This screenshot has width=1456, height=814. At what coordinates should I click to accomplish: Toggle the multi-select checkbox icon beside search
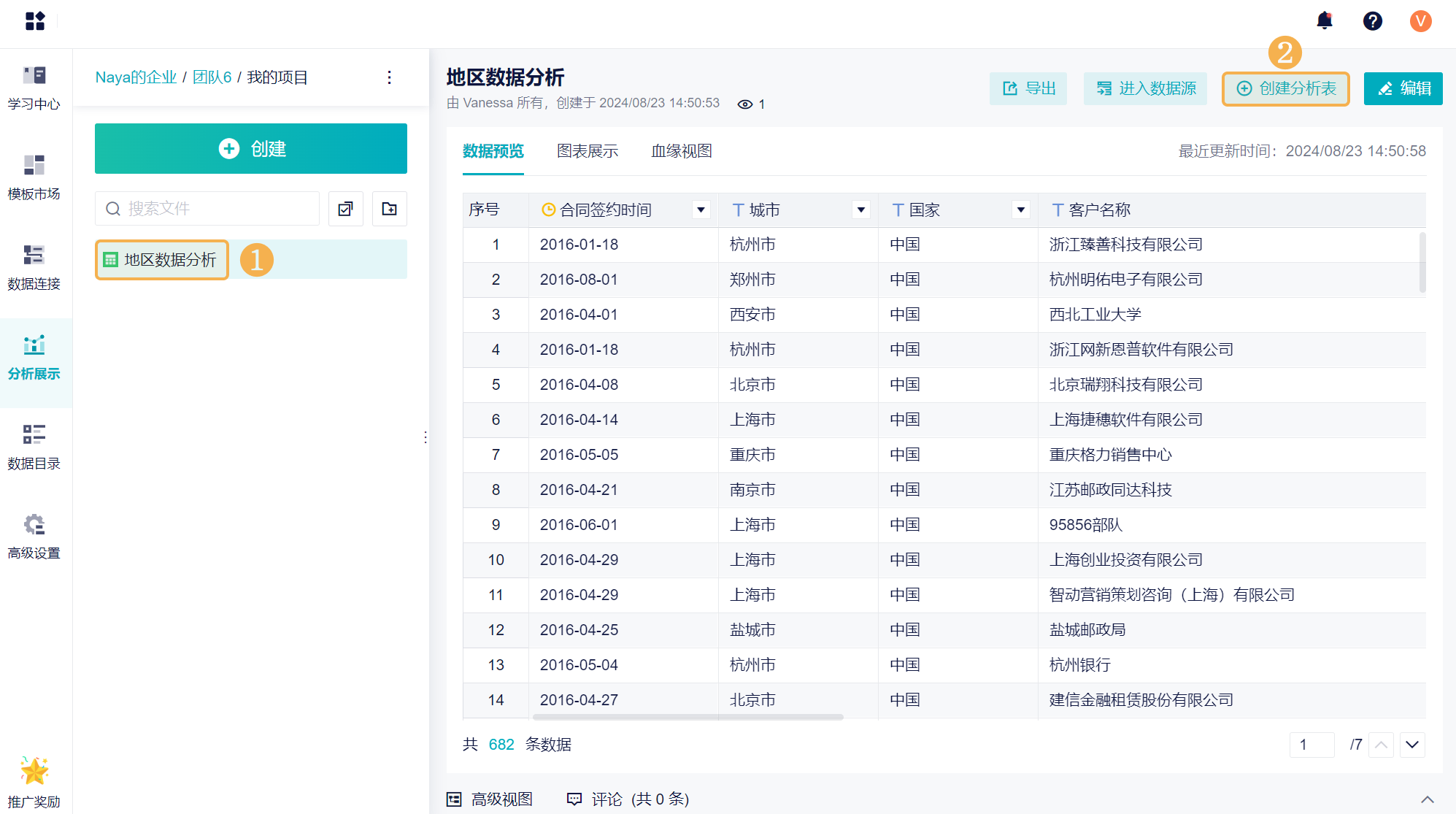click(346, 209)
